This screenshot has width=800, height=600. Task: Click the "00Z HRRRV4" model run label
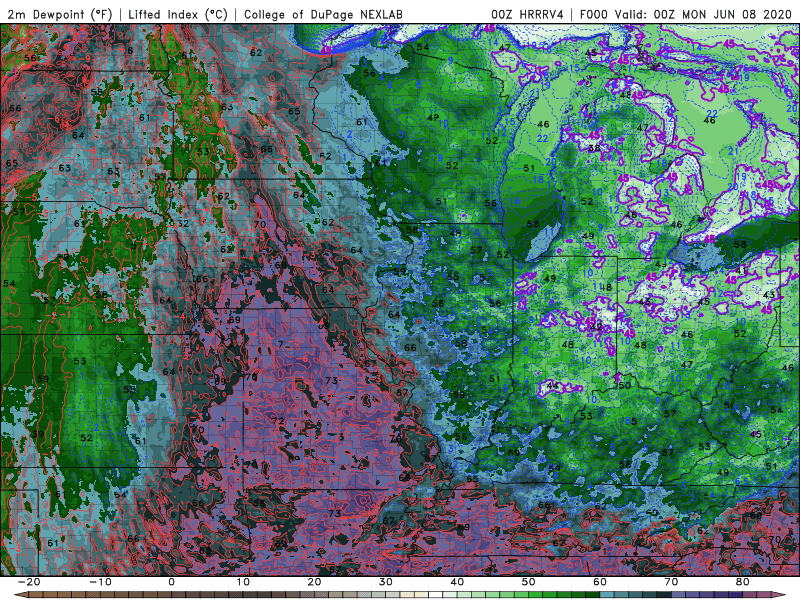click(x=527, y=14)
